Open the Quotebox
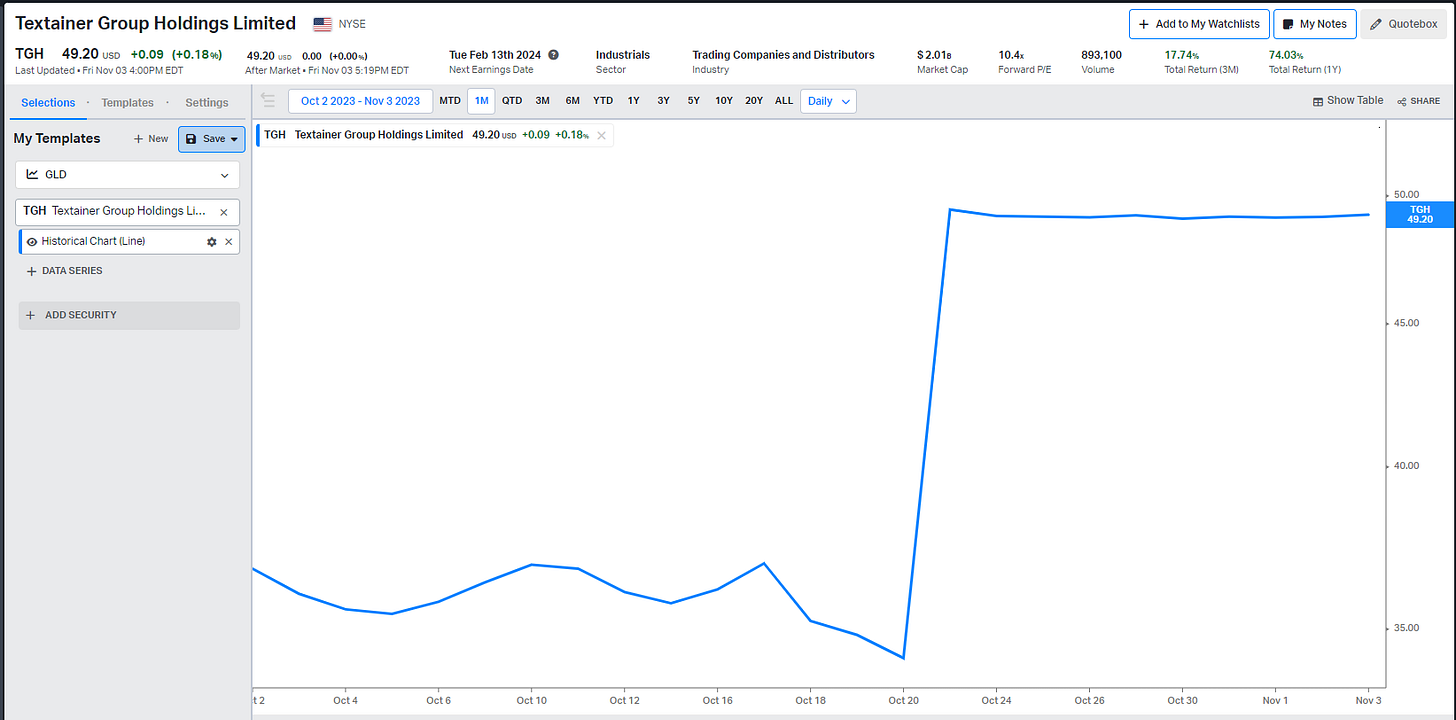 [1404, 24]
